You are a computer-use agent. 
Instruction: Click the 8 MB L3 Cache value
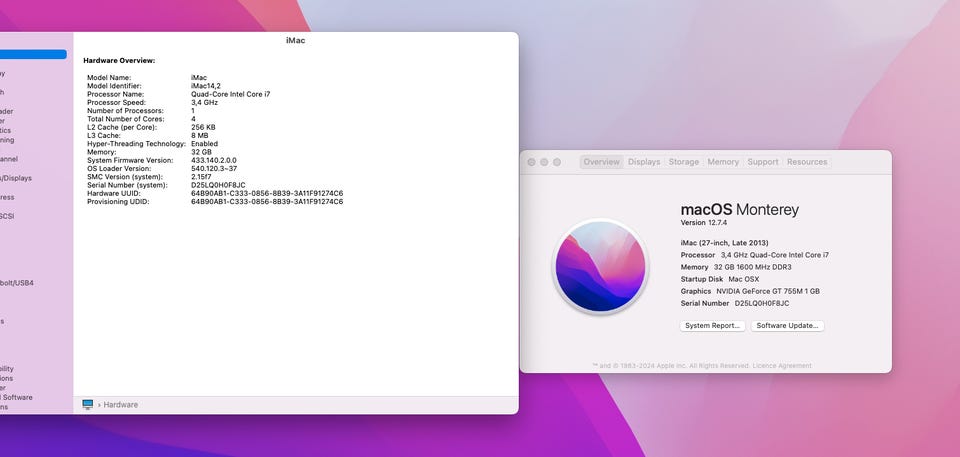click(200, 135)
